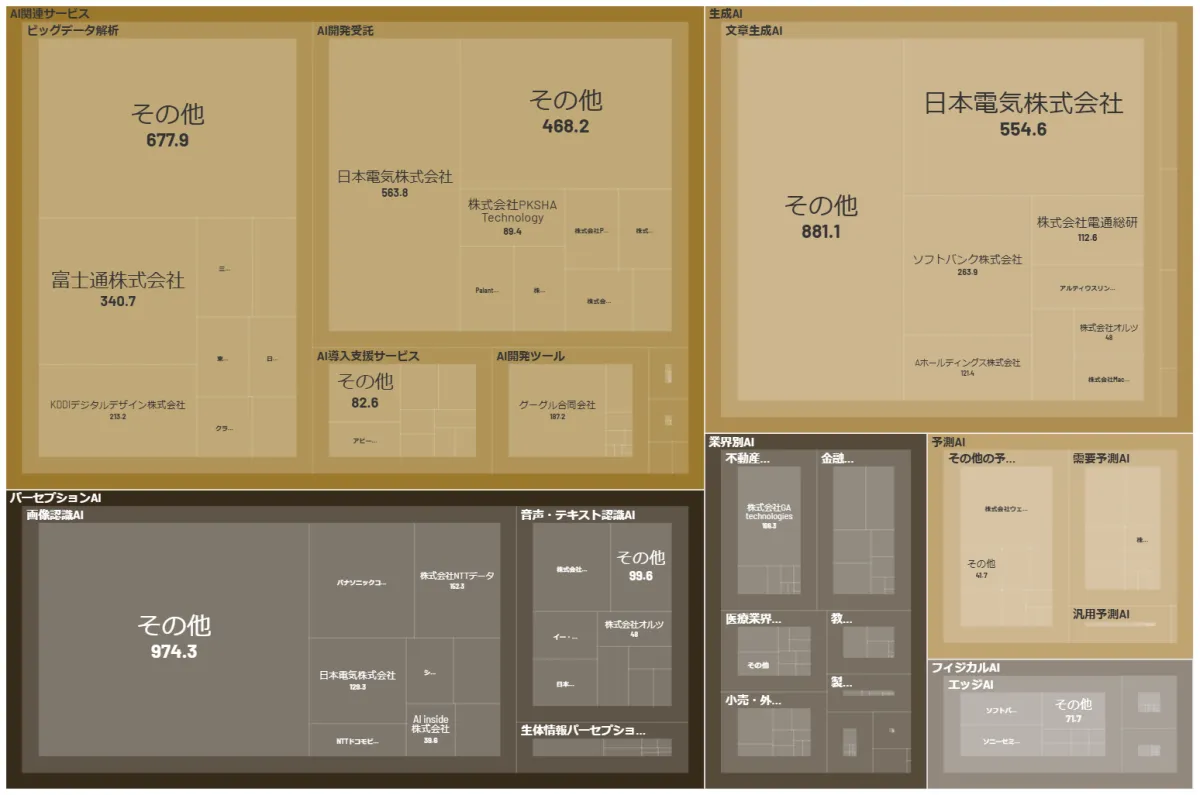Click the その他 677.9 tile

(x=167, y=127)
